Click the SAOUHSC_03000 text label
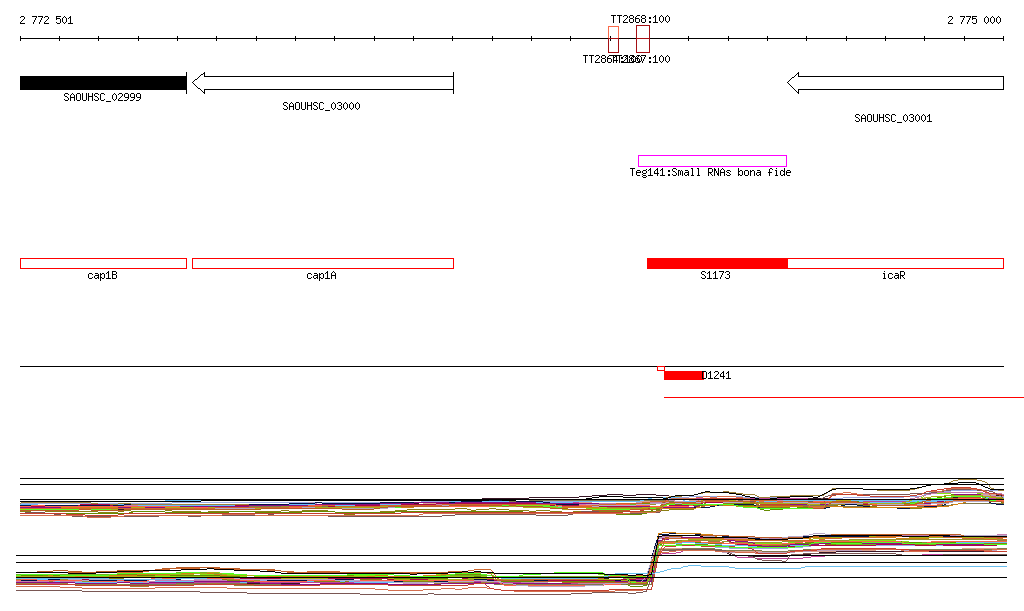 (x=321, y=106)
